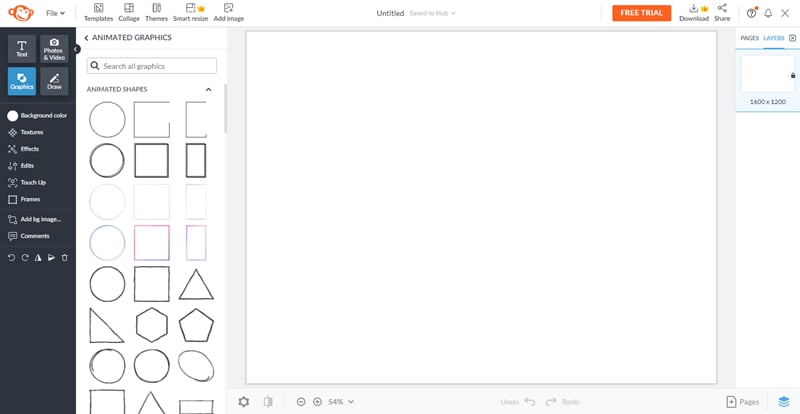Open the notifications bell
Viewport: 800px width, 414px height.
tap(768, 13)
